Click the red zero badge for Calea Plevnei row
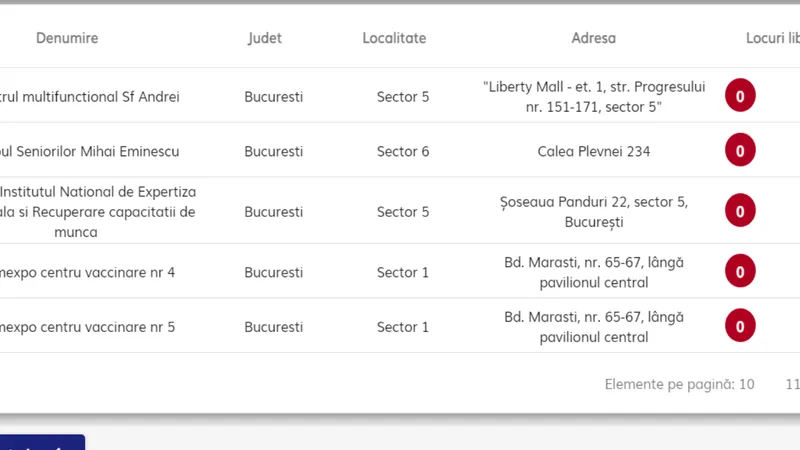The height and width of the screenshot is (450, 800). click(x=740, y=150)
